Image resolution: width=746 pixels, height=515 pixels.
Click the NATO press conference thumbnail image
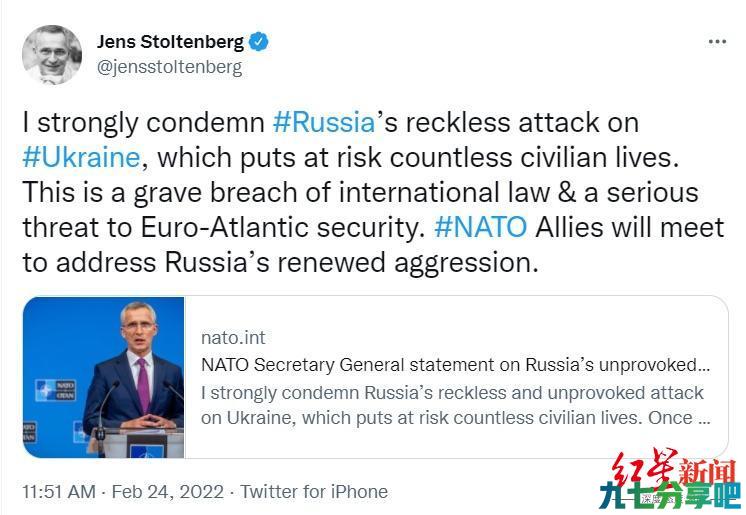point(104,377)
